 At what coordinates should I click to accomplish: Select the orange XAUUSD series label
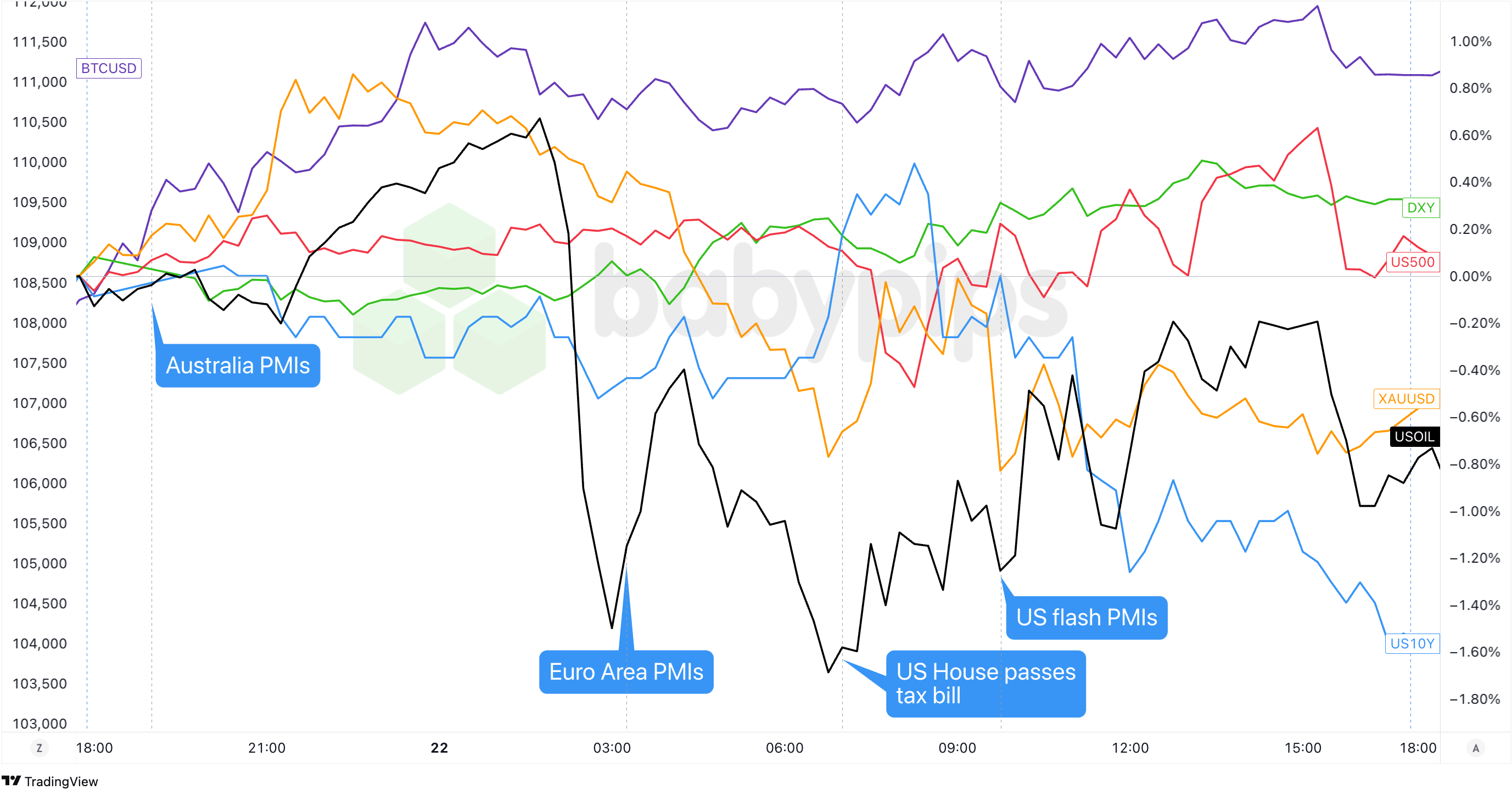[x=1405, y=399]
